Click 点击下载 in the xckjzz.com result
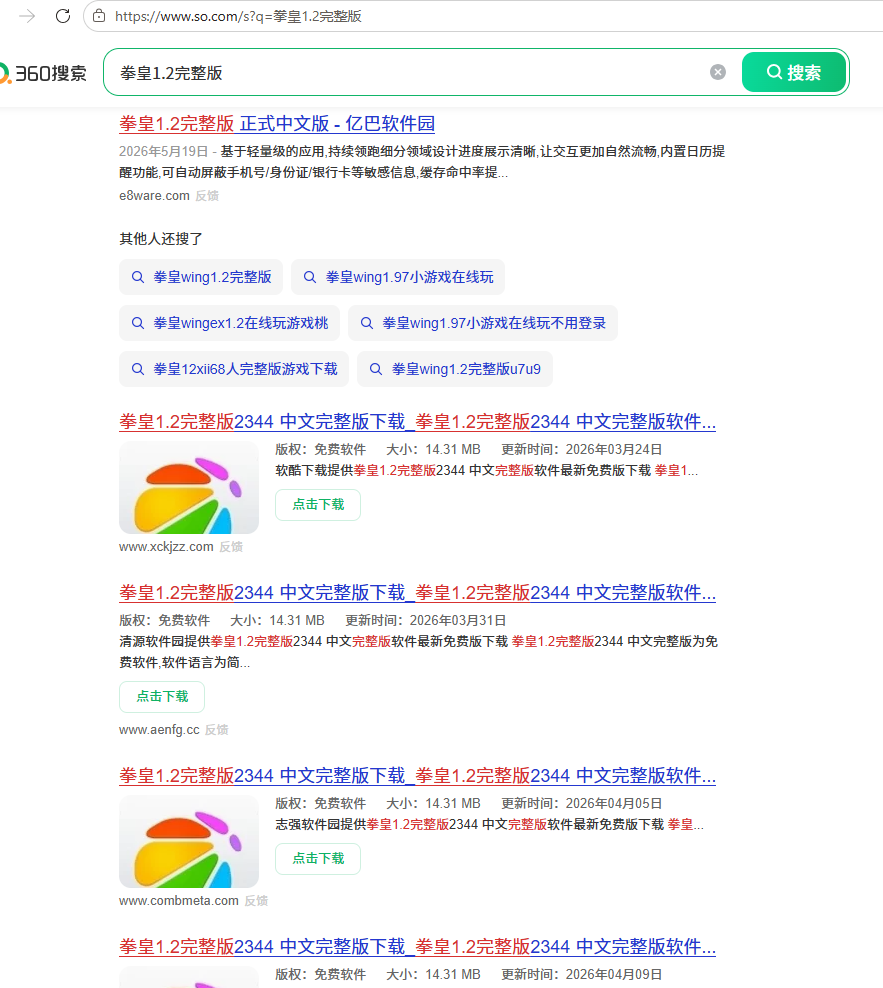883x988 pixels. tap(318, 505)
